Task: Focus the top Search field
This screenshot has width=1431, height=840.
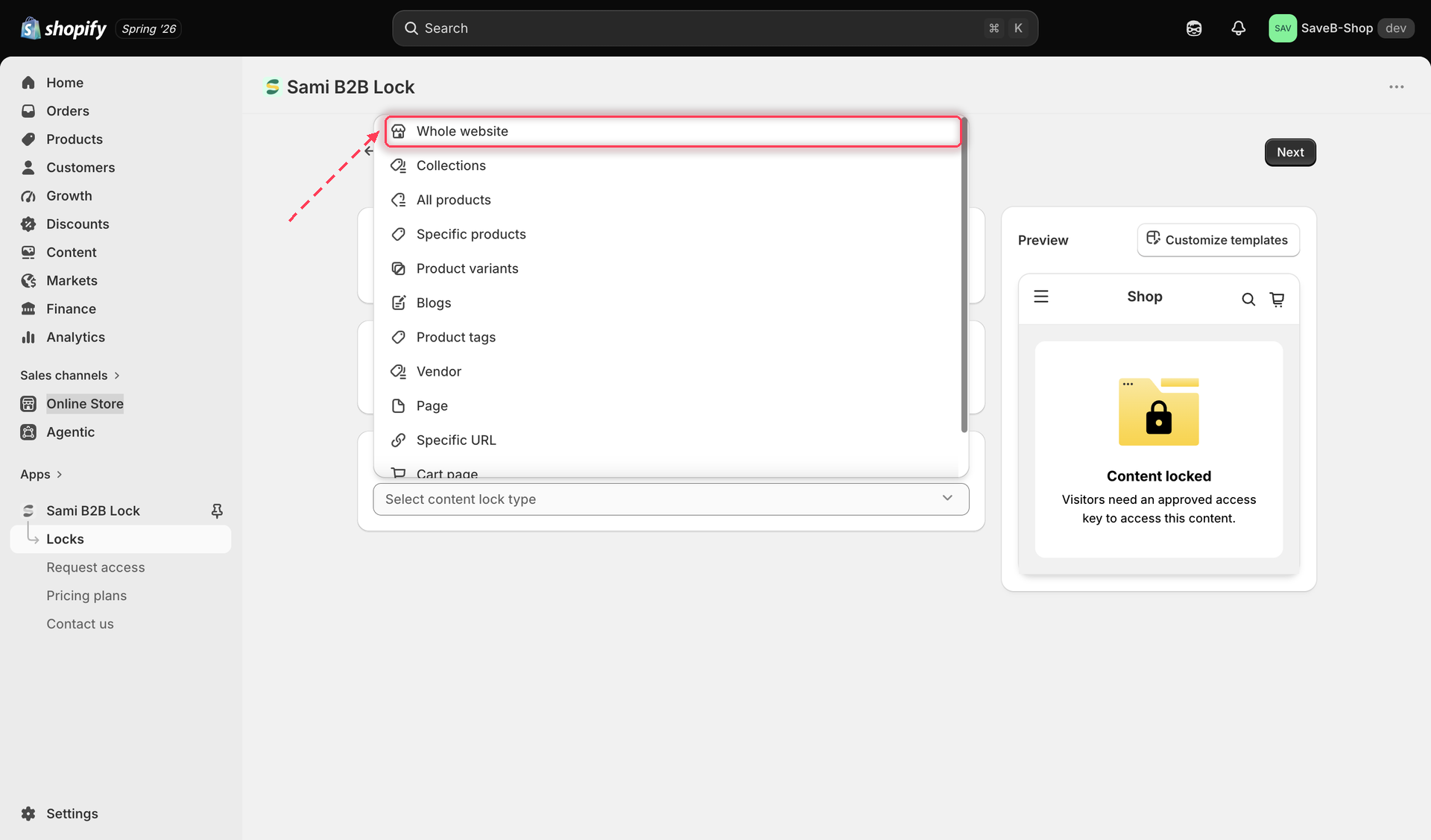Action: pyautogui.click(x=715, y=28)
